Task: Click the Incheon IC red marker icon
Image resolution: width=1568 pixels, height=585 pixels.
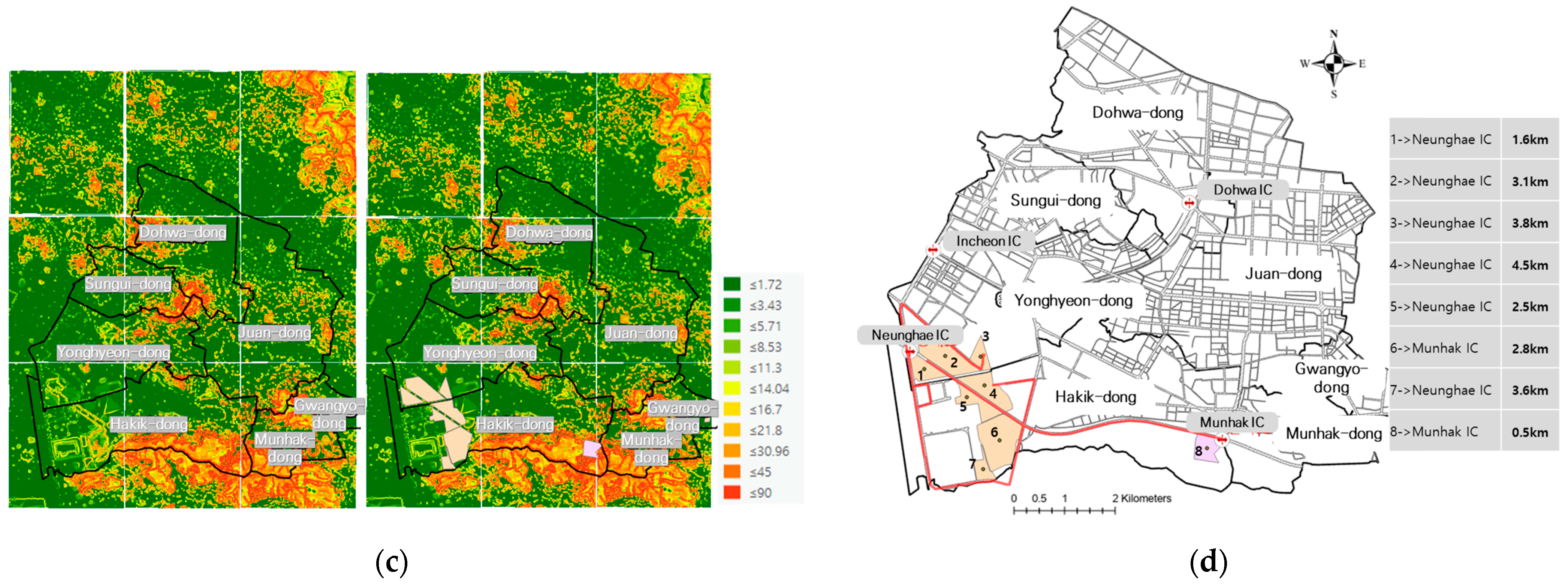Action: tap(932, 250)
